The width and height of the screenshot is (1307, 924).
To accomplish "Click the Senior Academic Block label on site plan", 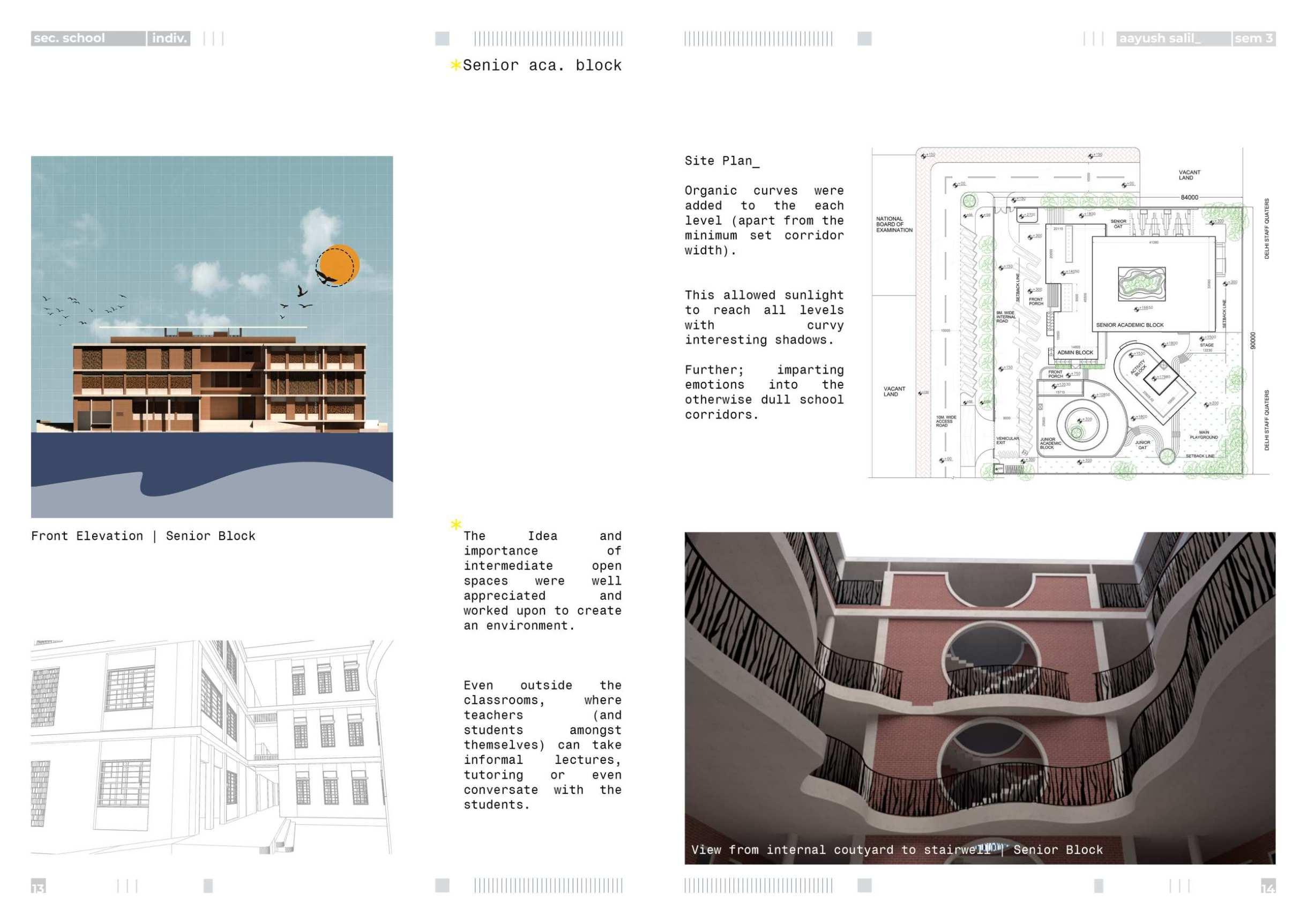I will pos(1130,325).
